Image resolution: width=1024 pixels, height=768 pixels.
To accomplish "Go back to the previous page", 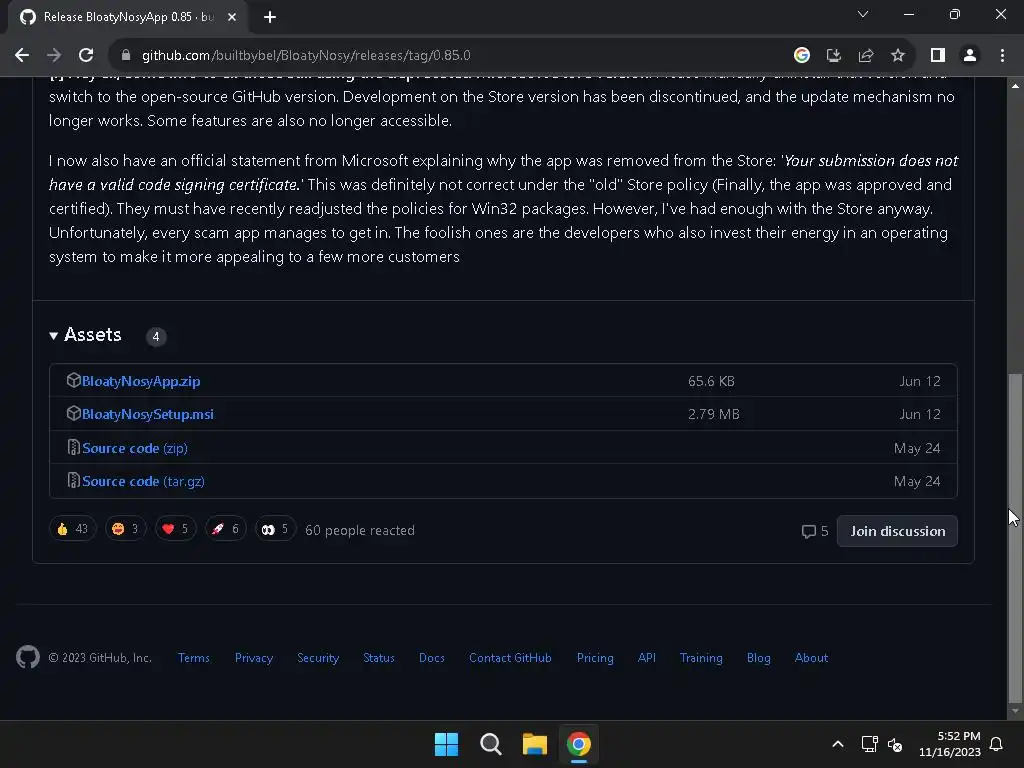I will coord(22,56).
